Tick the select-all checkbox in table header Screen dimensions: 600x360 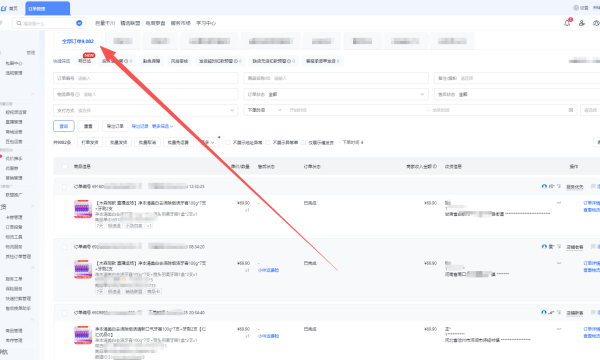[x=65, y=167]
